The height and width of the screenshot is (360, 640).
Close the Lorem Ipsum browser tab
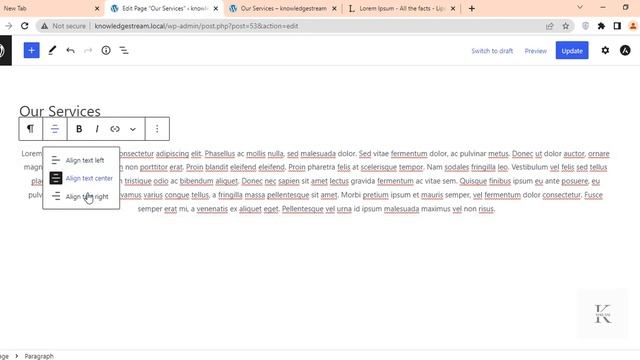[x=453, y=8]
